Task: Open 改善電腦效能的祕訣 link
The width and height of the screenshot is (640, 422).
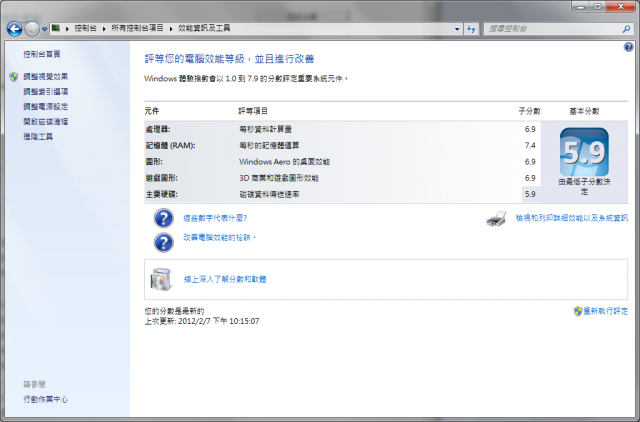Action: pyautogui.click(x=220, y=238)
